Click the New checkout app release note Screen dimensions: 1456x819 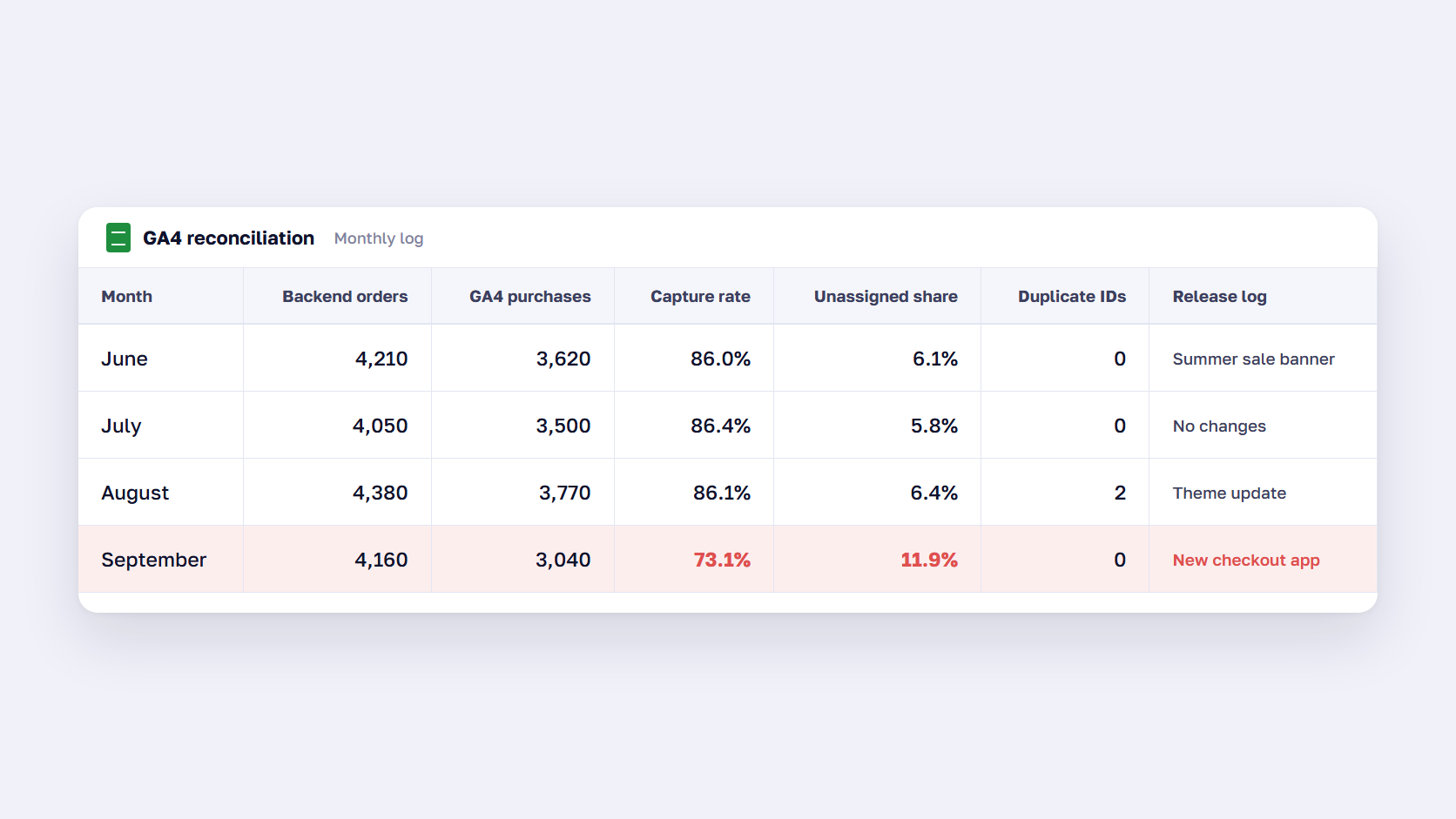(1246, 560)
